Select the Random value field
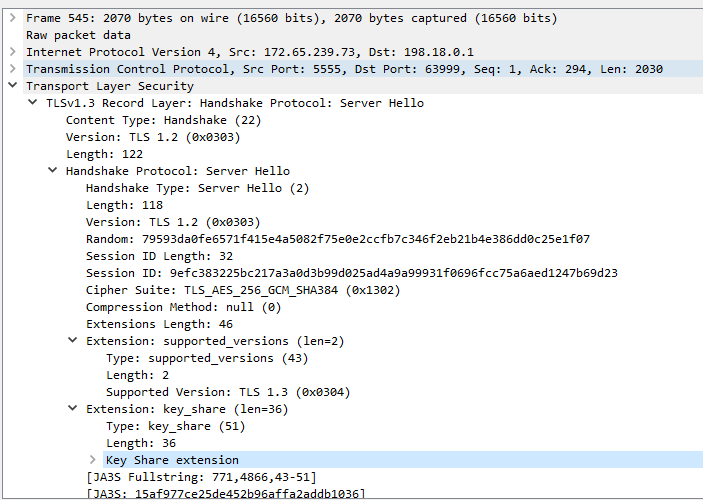Image resolution: width=703 pixels, height=500 pixels. click(x=337, y=239)
